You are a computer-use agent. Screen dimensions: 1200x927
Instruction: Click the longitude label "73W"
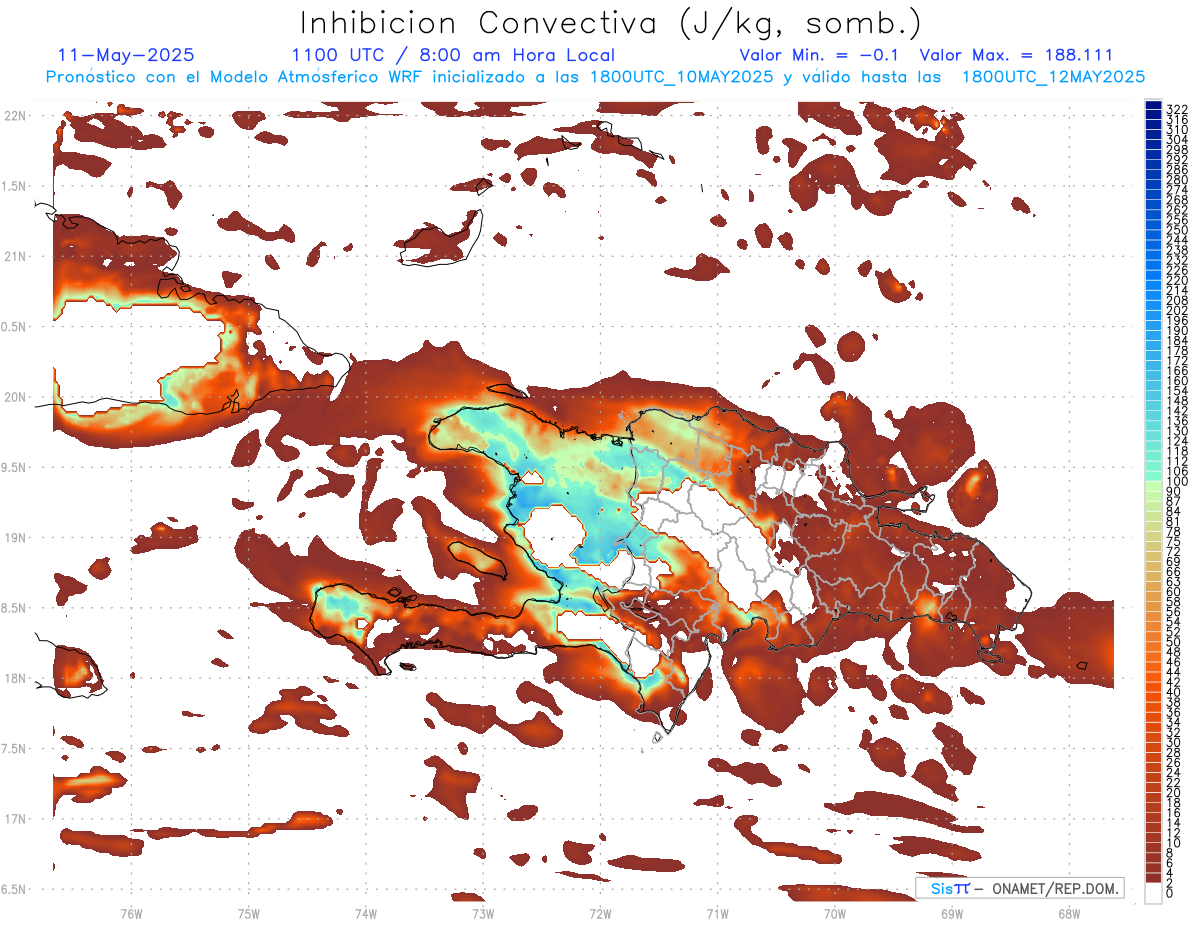483,913
